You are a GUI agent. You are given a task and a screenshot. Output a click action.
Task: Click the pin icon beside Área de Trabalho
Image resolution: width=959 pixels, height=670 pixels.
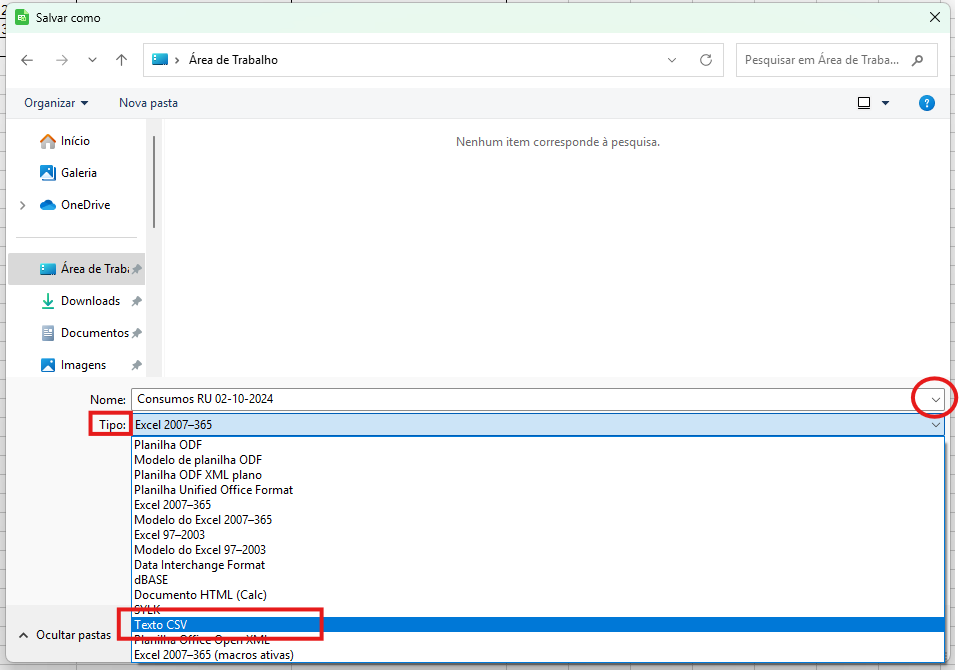(136, 269)
